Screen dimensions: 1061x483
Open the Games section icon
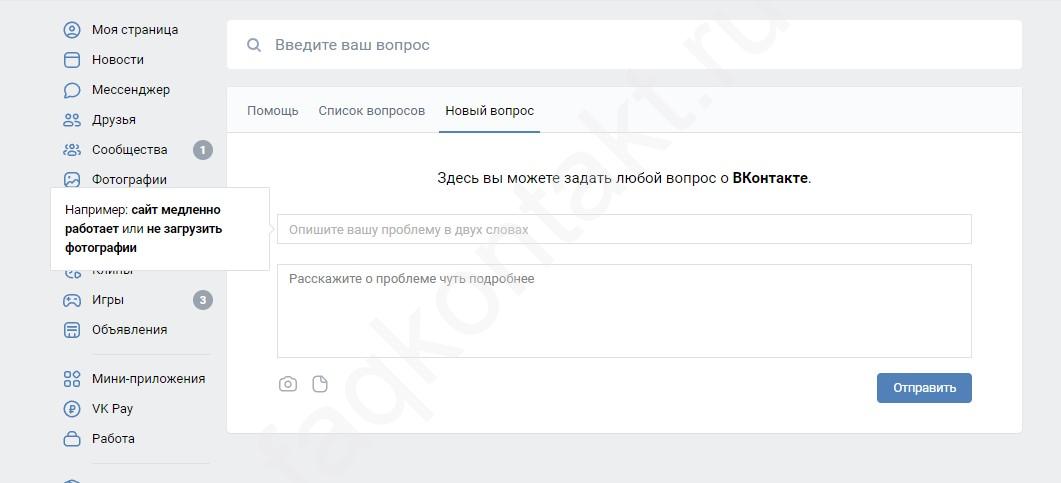tap(72, 300)
